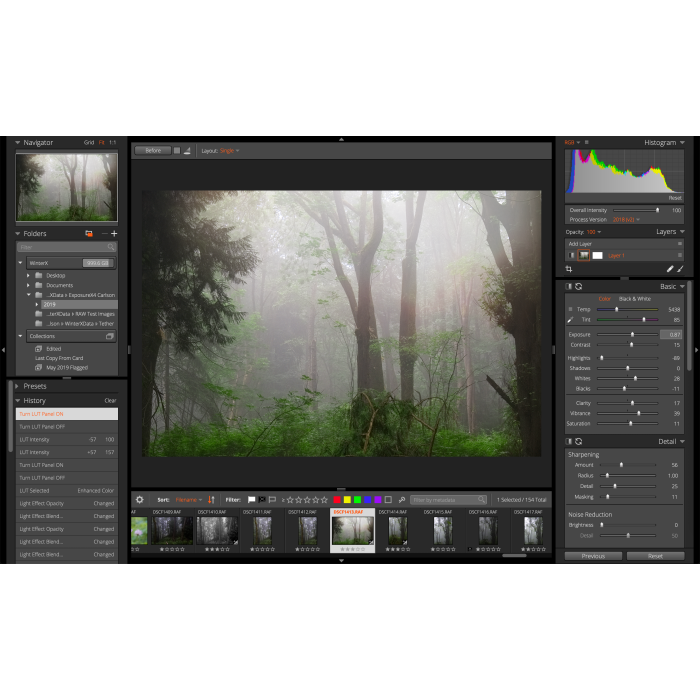Filter by purple color label
This screenshot has height=700, width=700.
point(378,500)
